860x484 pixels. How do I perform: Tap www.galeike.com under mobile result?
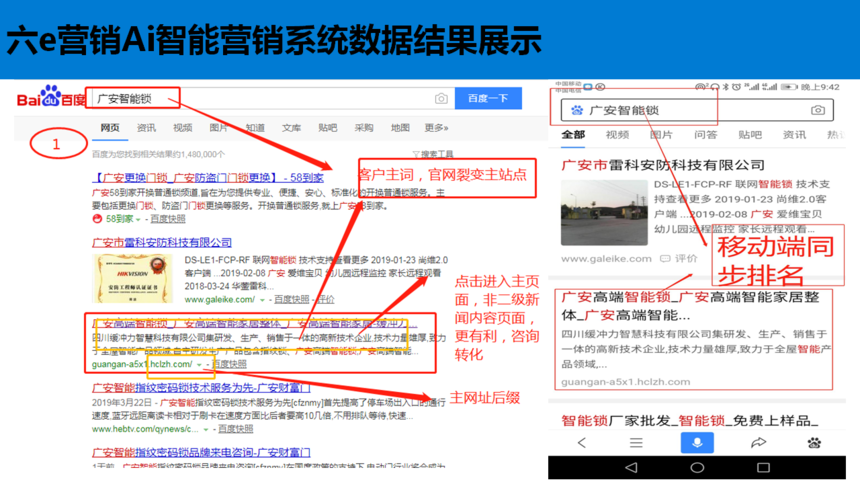click(606, 258)
